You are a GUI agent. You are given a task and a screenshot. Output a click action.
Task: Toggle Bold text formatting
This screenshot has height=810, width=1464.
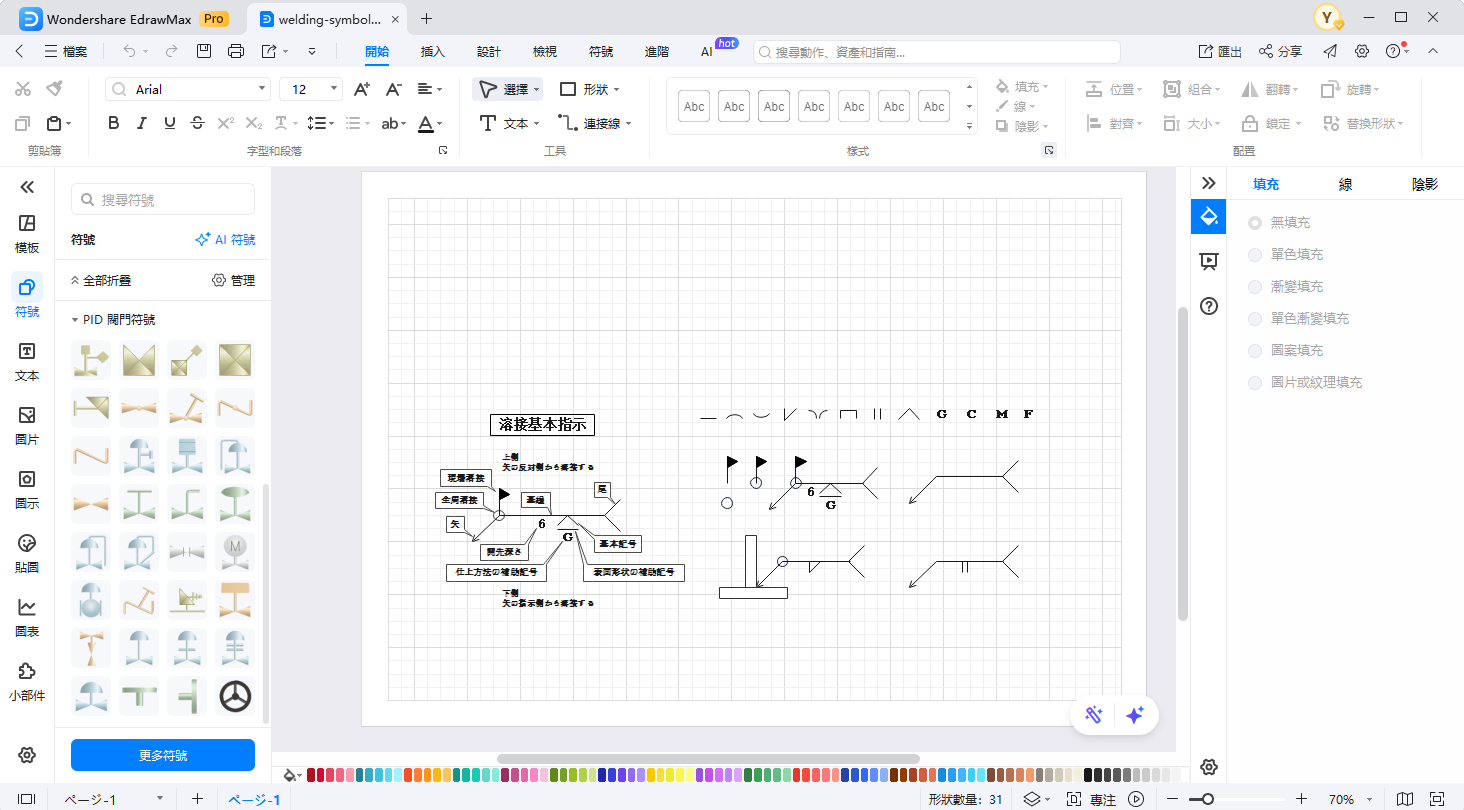(113, 123)
